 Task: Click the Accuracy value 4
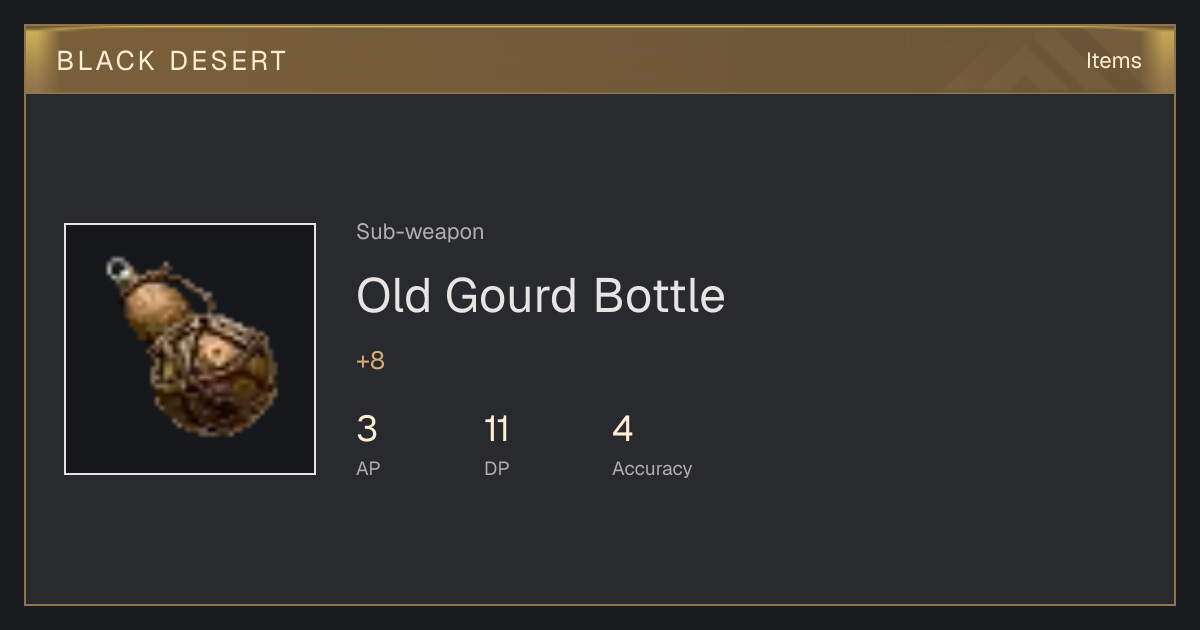tap(623, 429)
